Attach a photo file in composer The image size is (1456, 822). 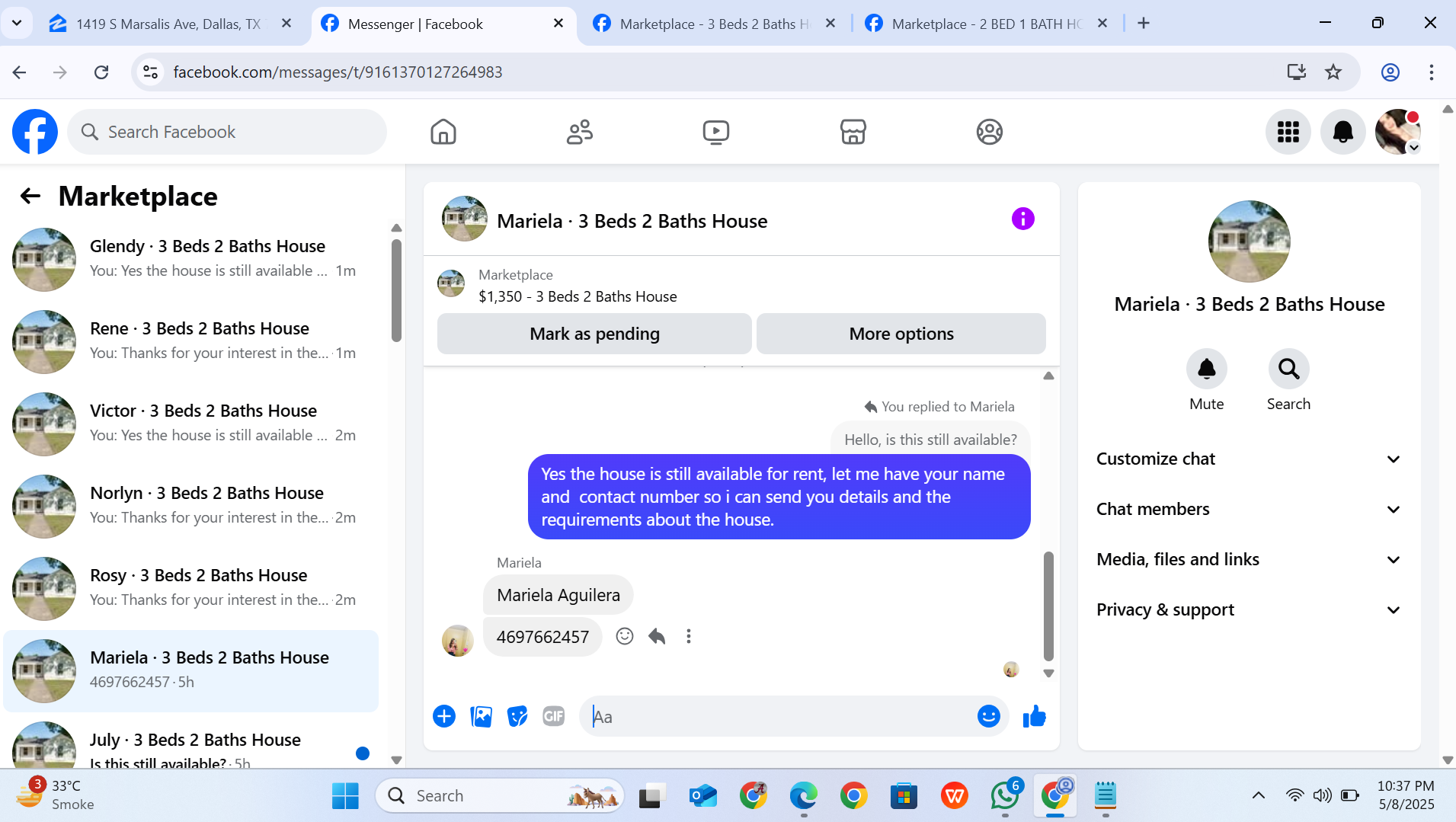481,716
